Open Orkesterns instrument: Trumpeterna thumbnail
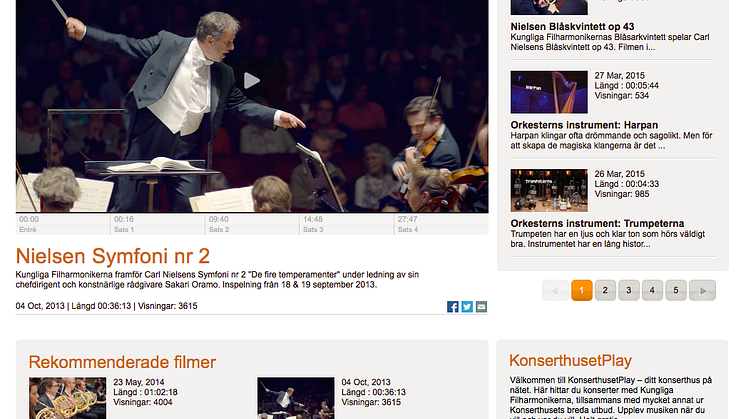The width and height of the screenshot is (746, 419). [x=549, y=191]
